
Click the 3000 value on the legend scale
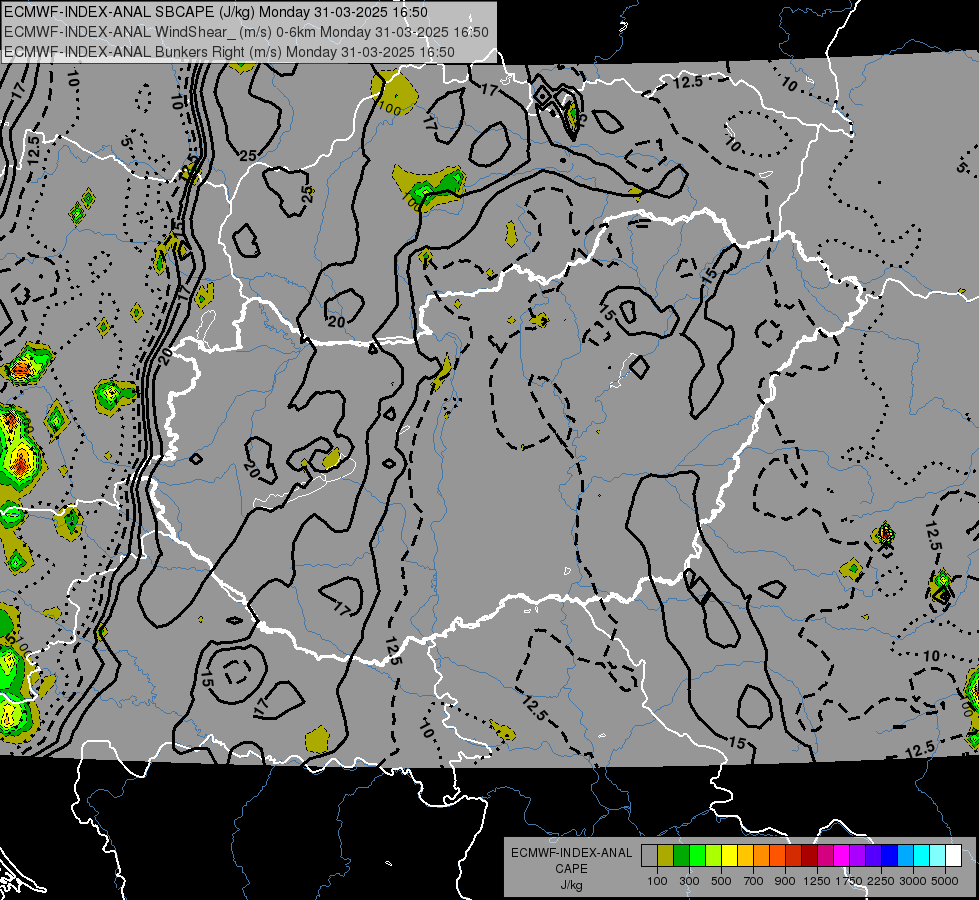913,881
